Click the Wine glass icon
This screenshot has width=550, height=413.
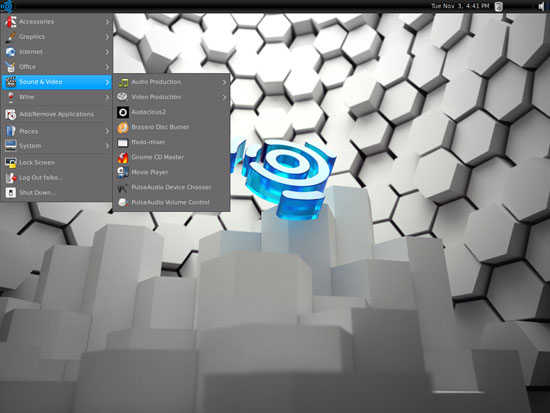pyautogui.click(x=11, y=97)
